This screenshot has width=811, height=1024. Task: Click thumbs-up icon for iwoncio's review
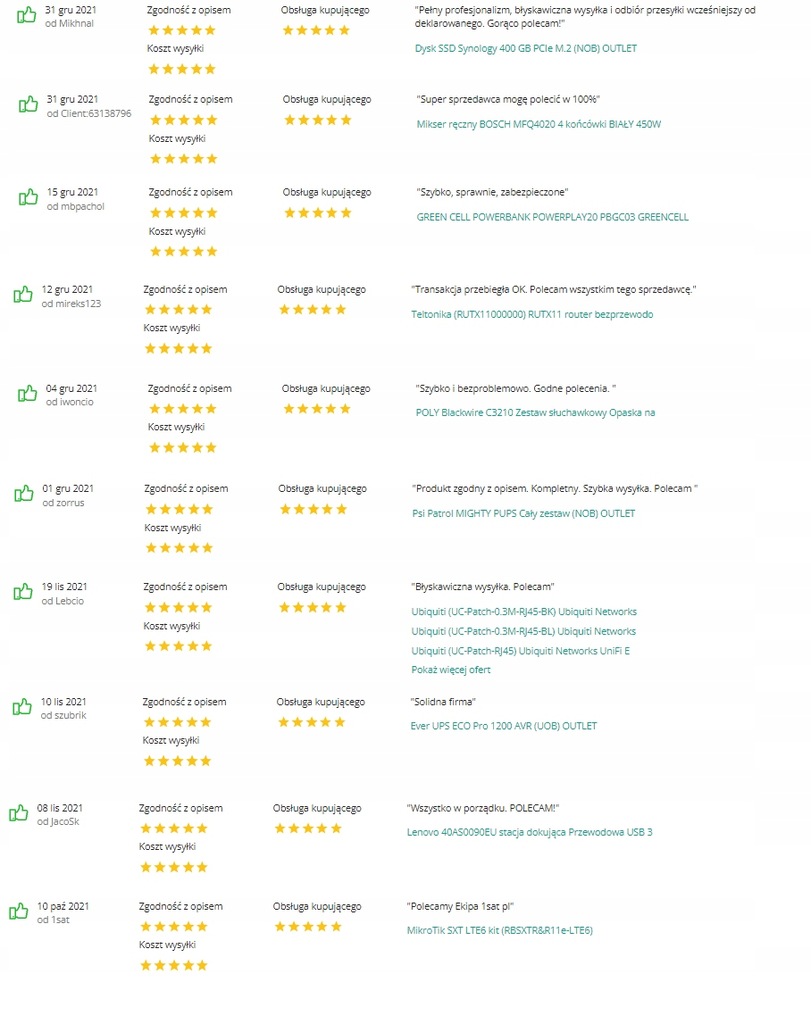point(27,394)
